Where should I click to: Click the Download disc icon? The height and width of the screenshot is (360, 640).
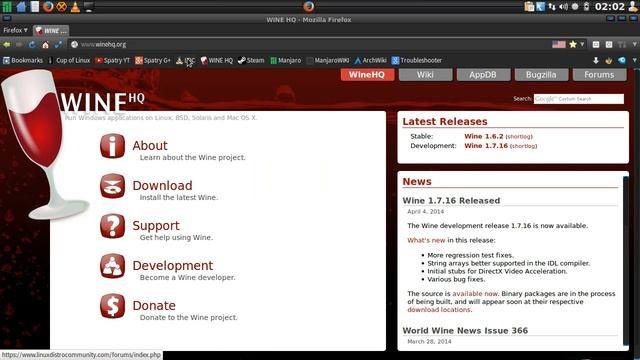[112, 186]
